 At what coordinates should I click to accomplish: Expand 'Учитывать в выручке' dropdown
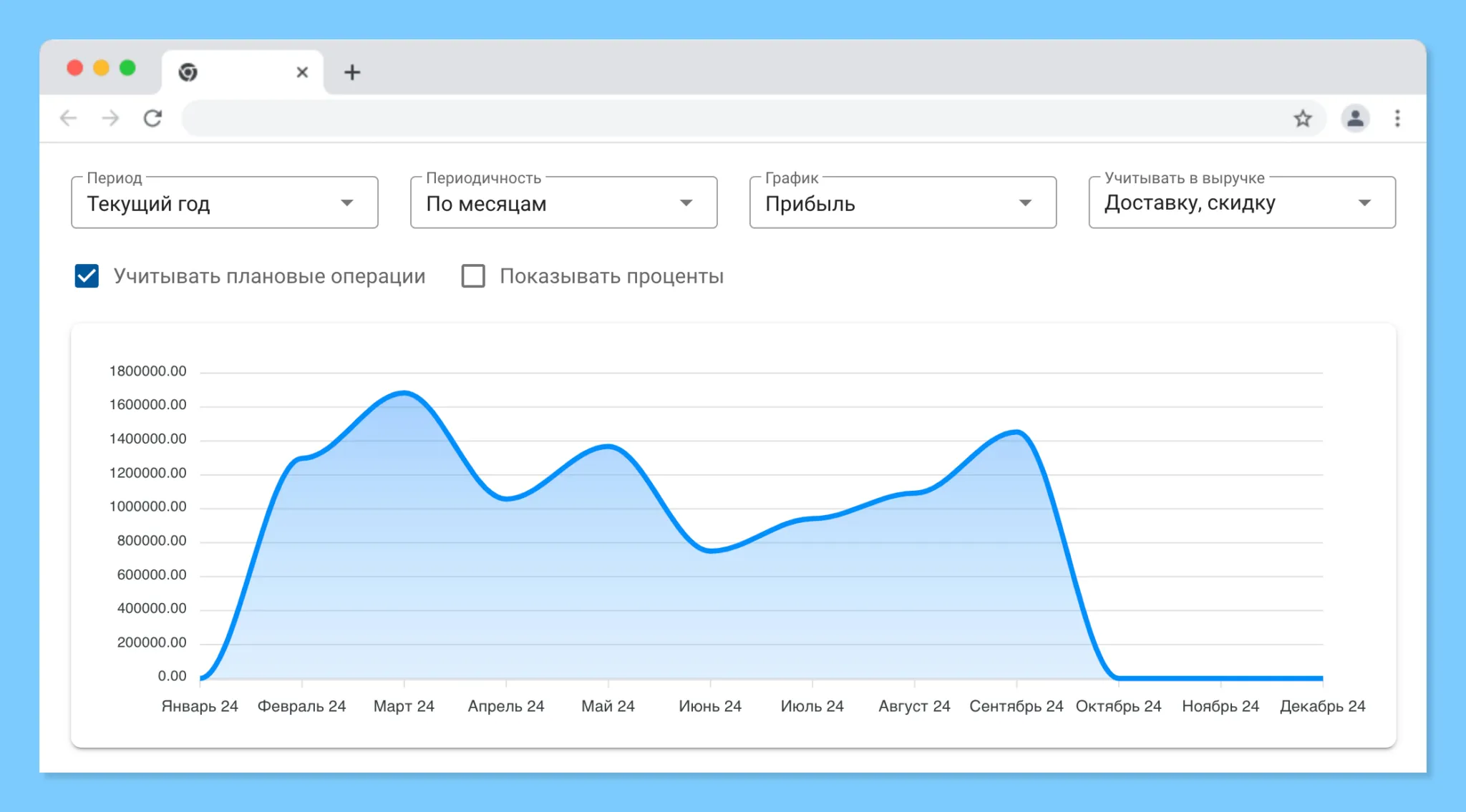[1241, 203]
